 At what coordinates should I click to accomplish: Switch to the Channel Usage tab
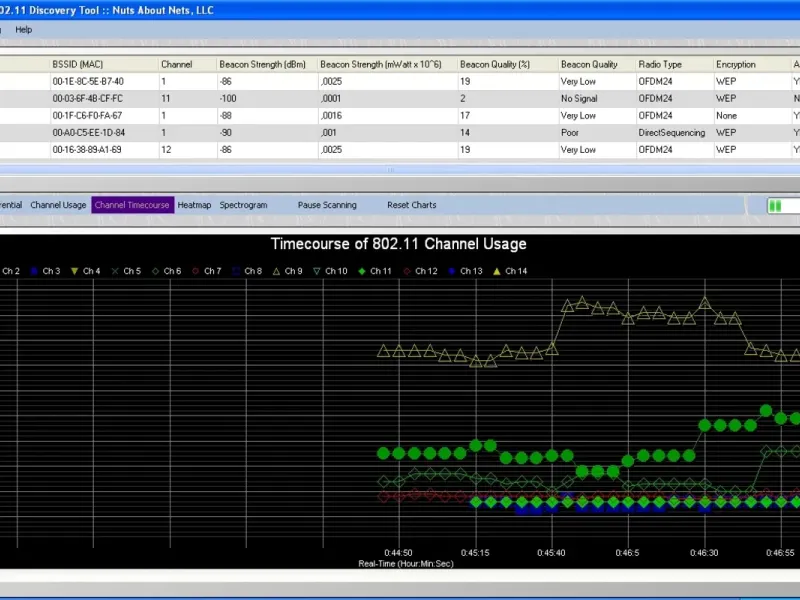point(58,205)
